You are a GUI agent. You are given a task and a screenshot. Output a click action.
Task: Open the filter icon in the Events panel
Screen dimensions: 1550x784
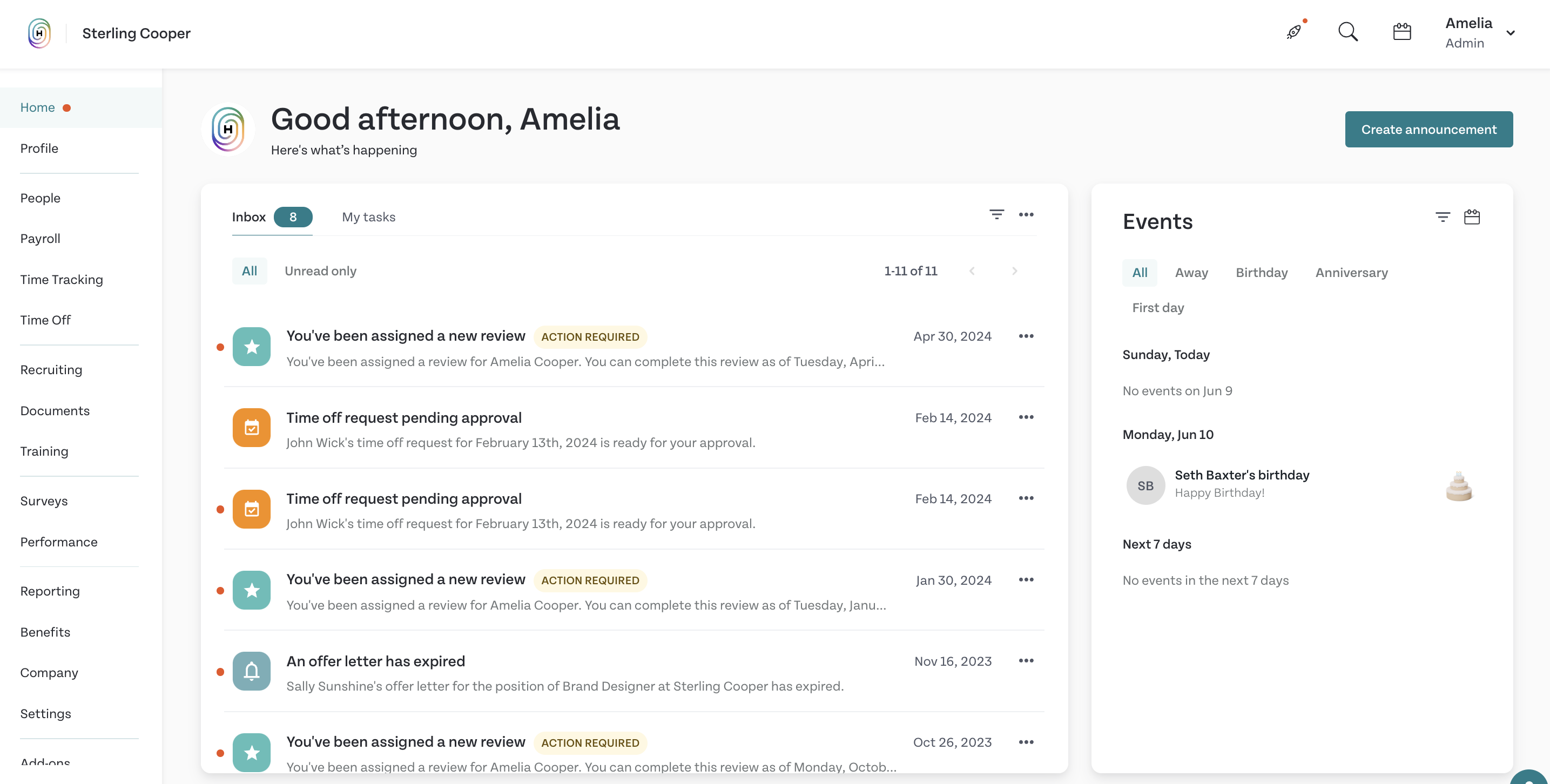click(x=1443, y=217)
